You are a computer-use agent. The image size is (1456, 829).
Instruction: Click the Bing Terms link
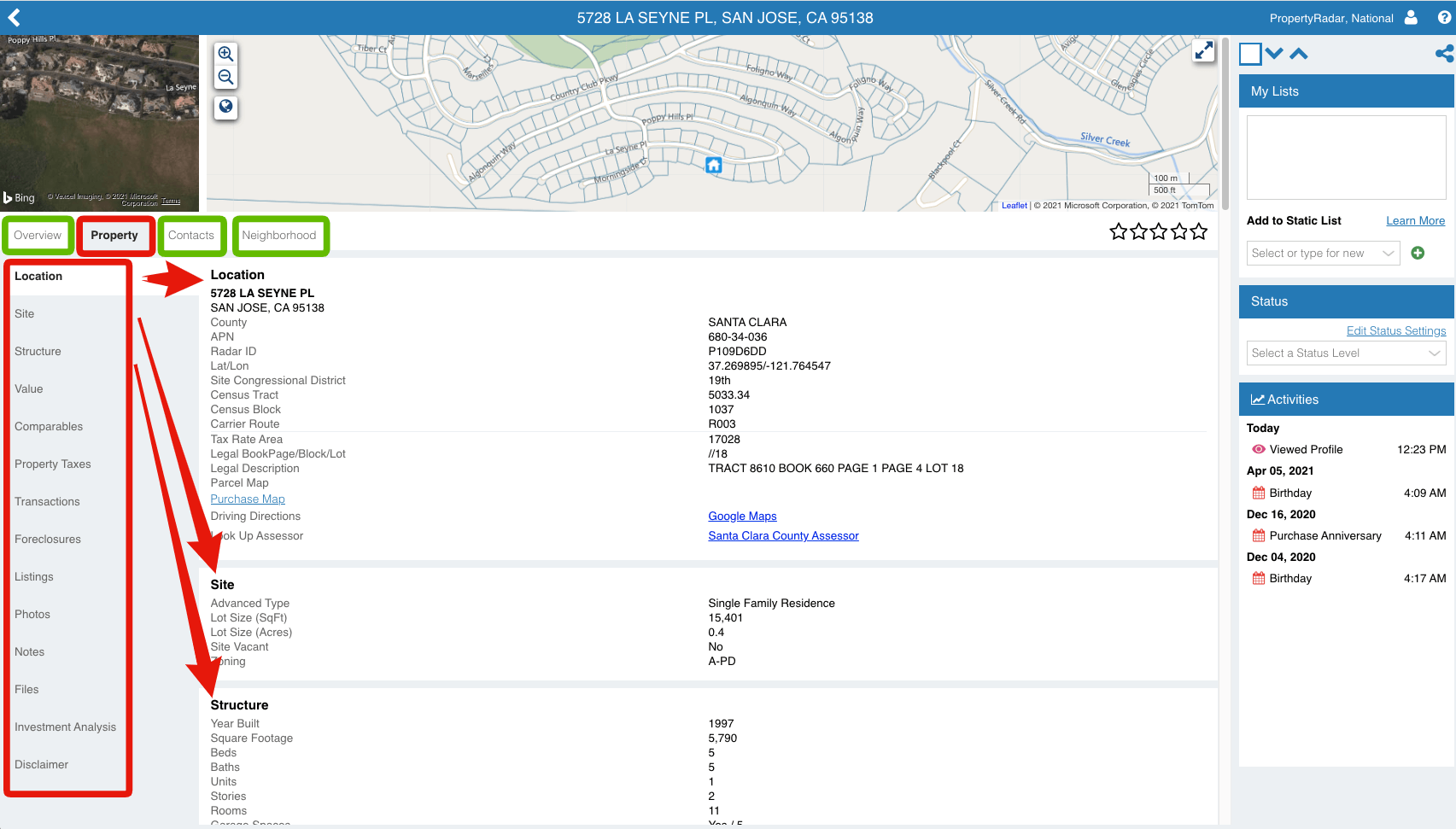pos(172,201)
